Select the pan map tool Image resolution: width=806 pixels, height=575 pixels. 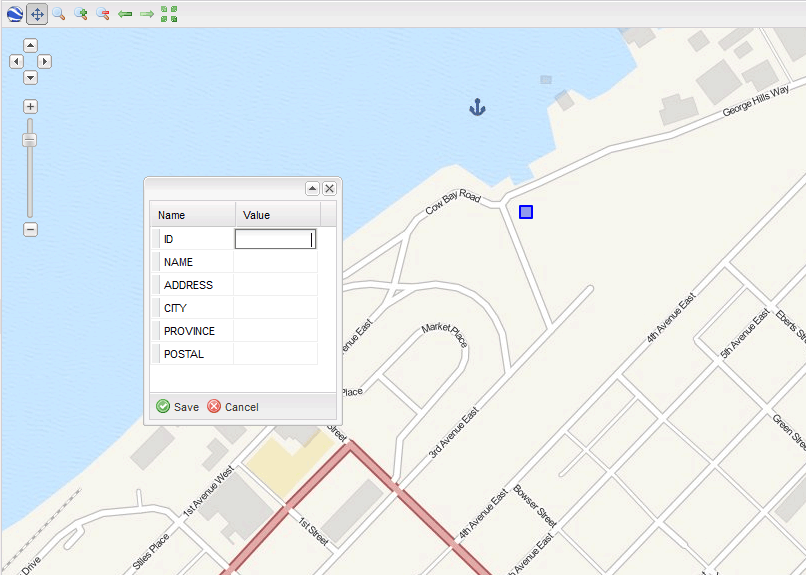tap(37, 14)
